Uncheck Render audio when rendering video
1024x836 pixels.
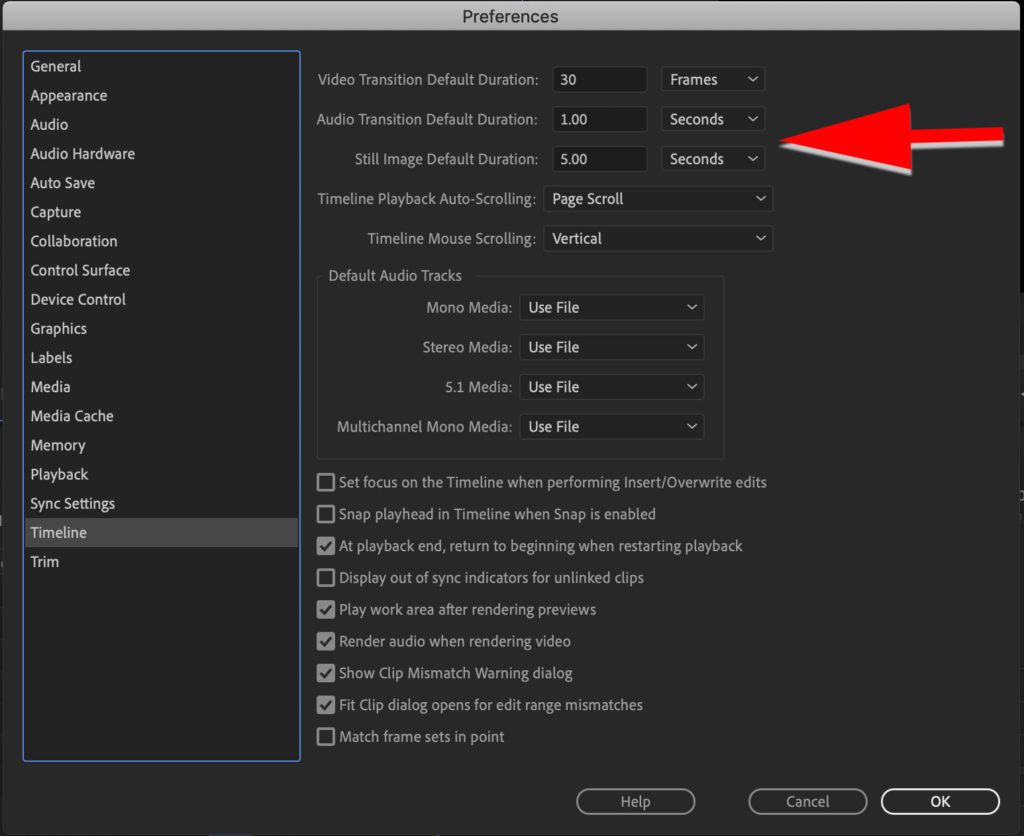tap(325, 641)
